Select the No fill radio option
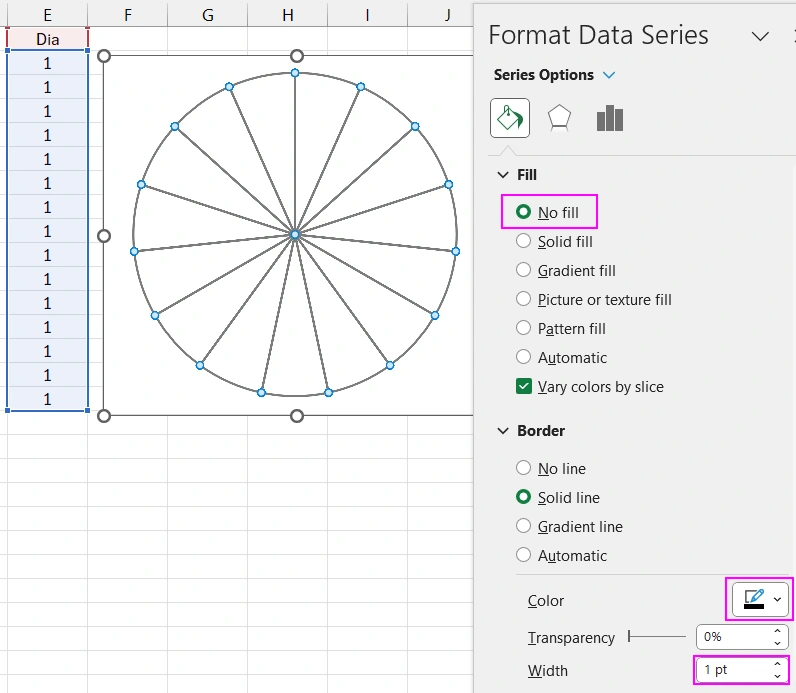The image size is (796, 693). point(523,212)
